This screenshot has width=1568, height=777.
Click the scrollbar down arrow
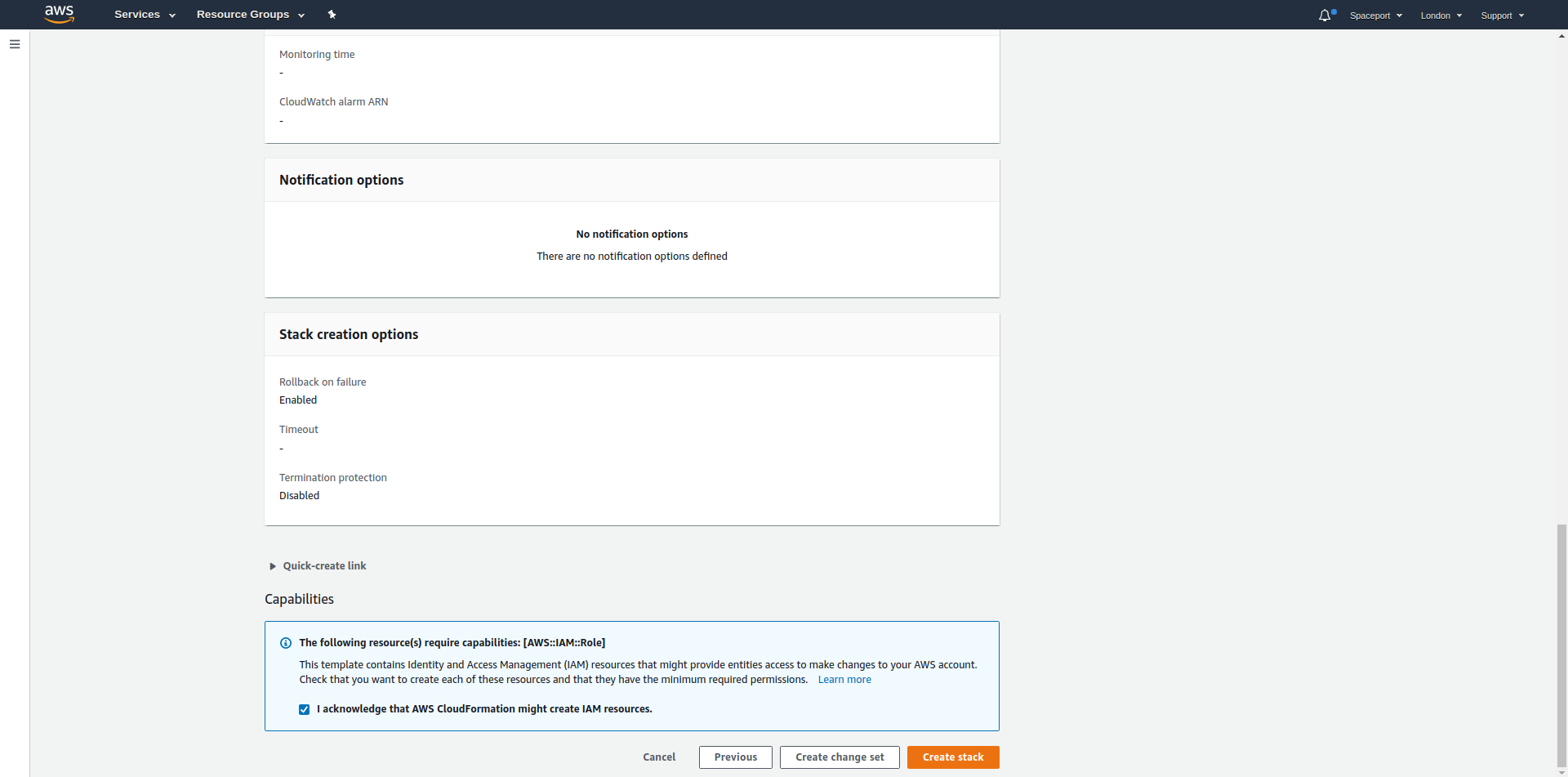[x=1561, y=771]
